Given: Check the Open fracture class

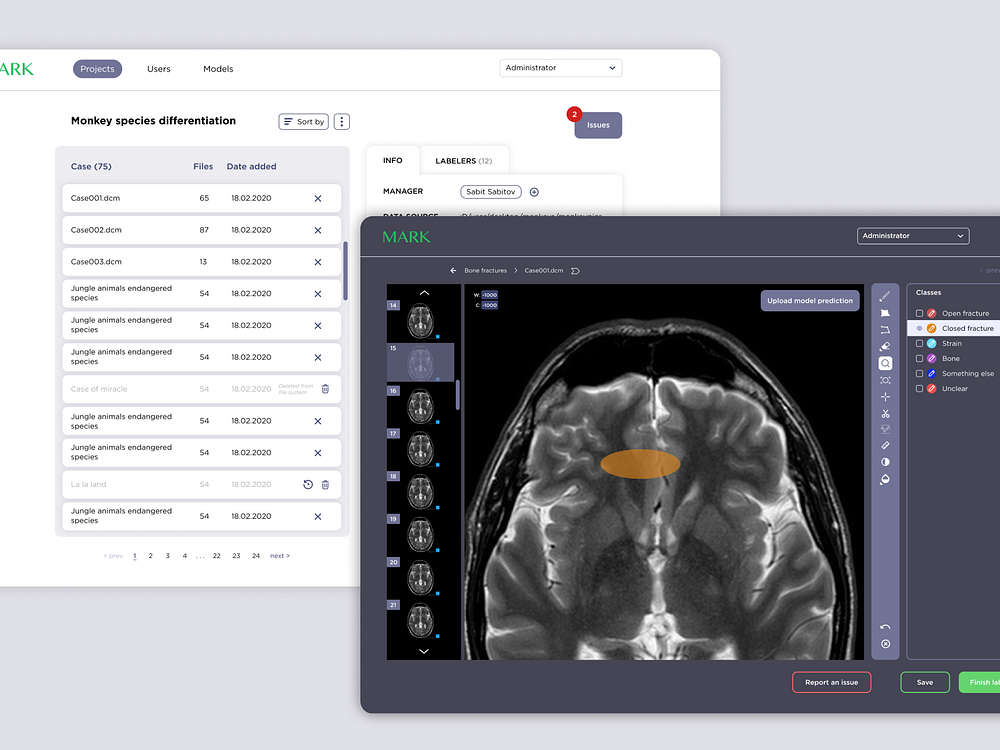Looking at the screenshot, I should [x=919, y=313].
